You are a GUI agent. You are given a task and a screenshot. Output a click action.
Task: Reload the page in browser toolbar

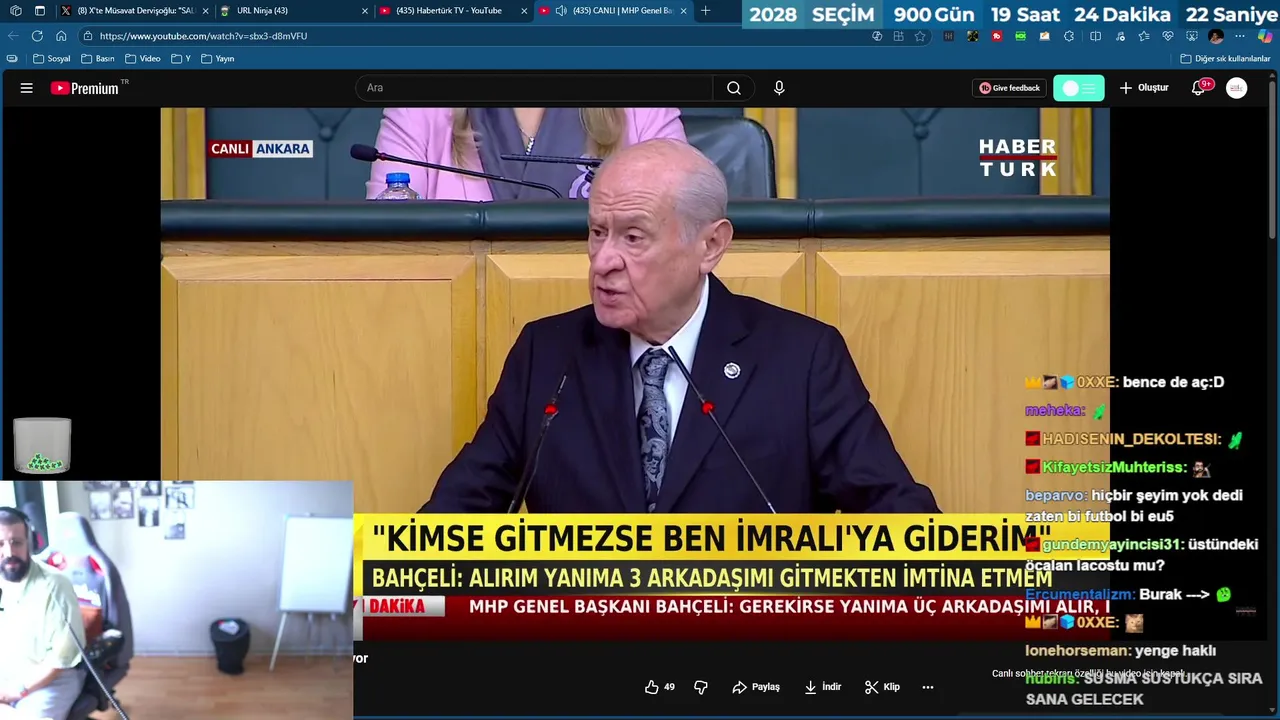tap(37, 36)
